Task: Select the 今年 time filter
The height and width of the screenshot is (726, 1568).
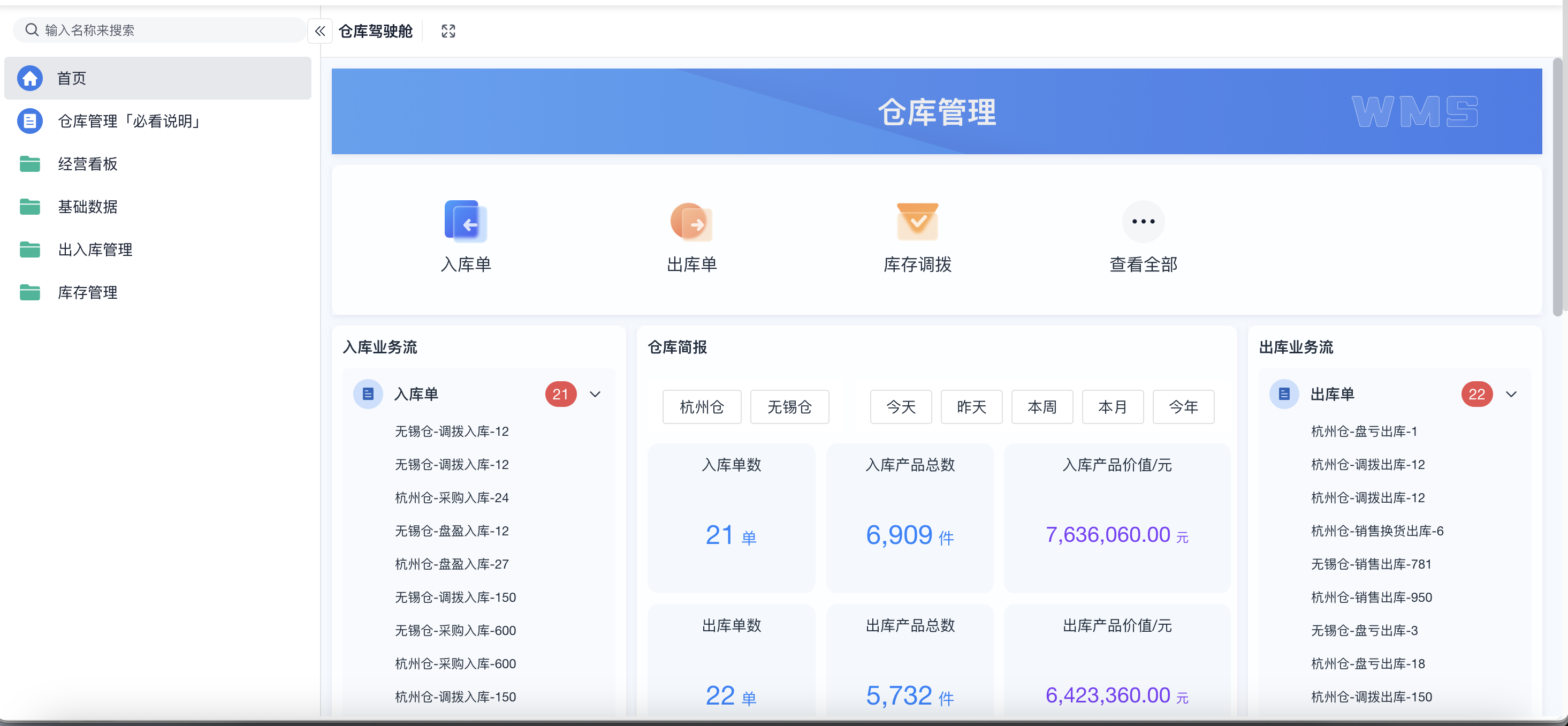Action: [1183, 407]
